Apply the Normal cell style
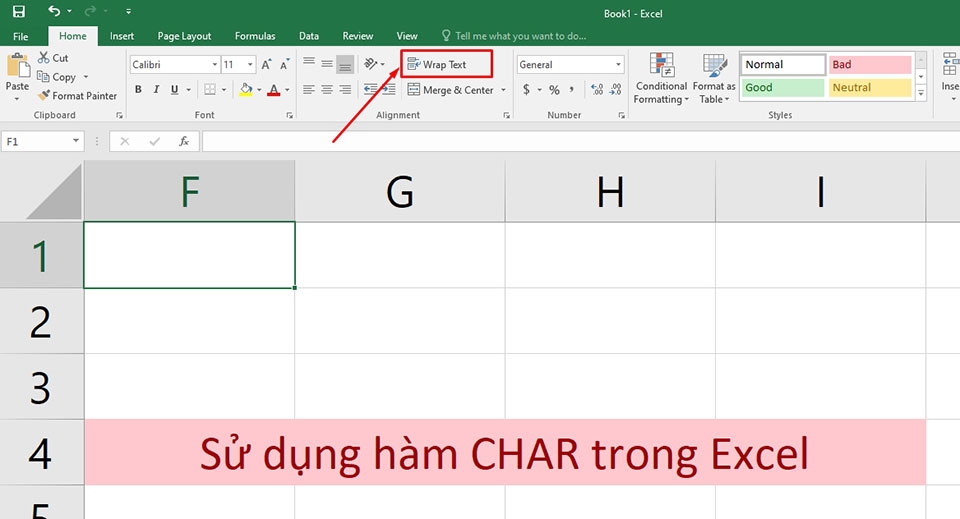This screenshot has width=960, height=519. pyautogui.click(x=783, y=64)
